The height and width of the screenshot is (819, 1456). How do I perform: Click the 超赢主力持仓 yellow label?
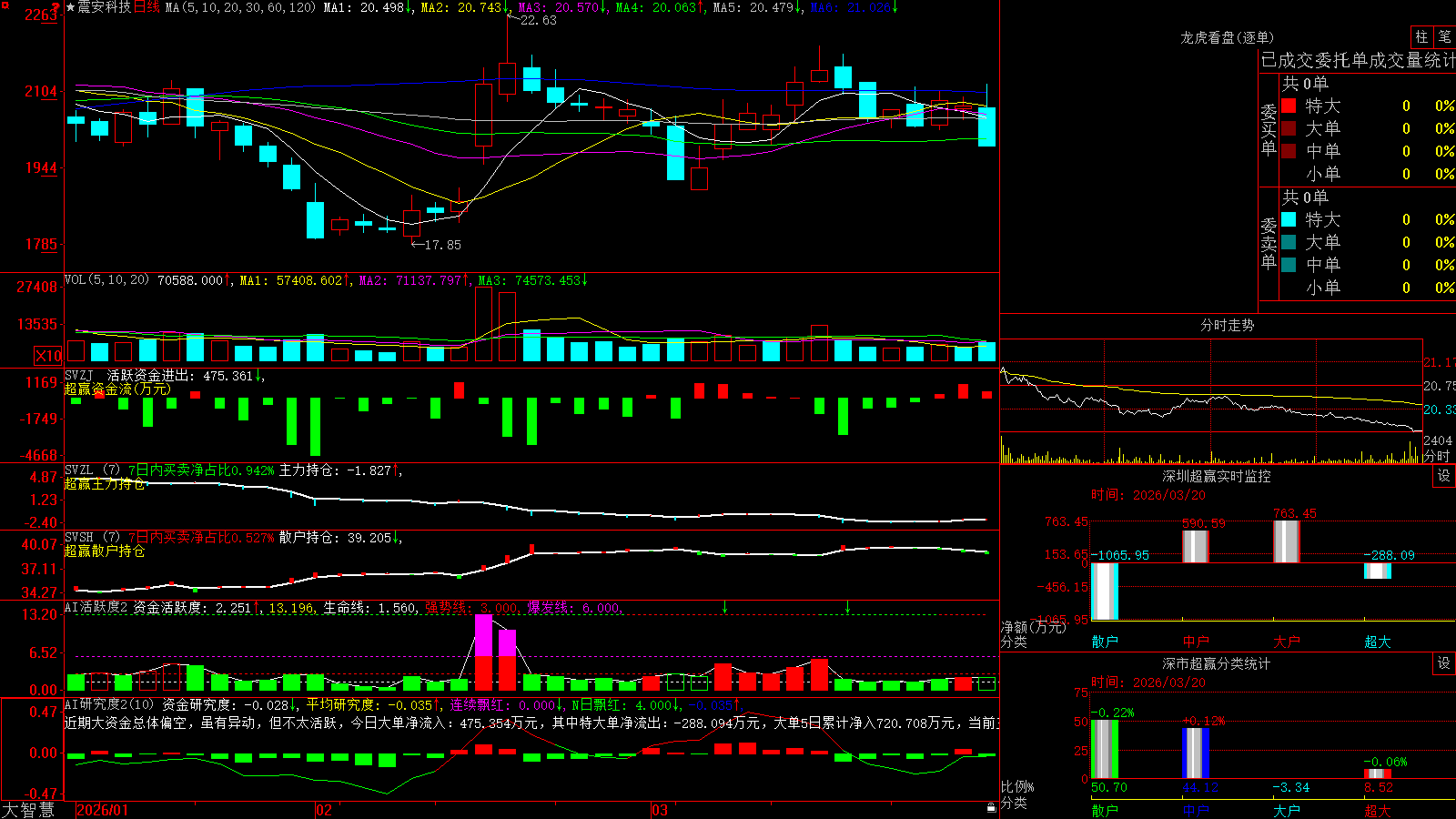tap(105, 484)
